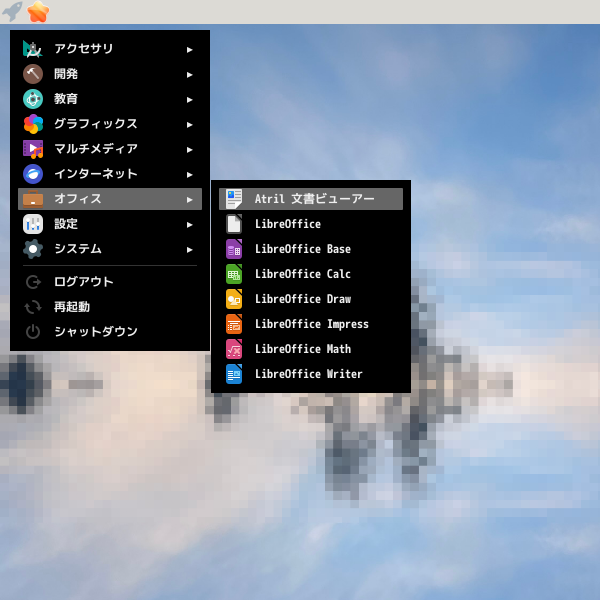
Task: Click the Atril document viewer icon
Action: coord(234,199)
